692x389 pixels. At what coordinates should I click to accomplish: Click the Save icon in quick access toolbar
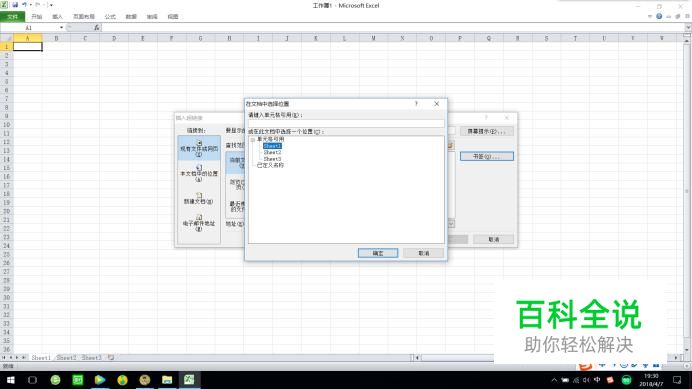15,5
